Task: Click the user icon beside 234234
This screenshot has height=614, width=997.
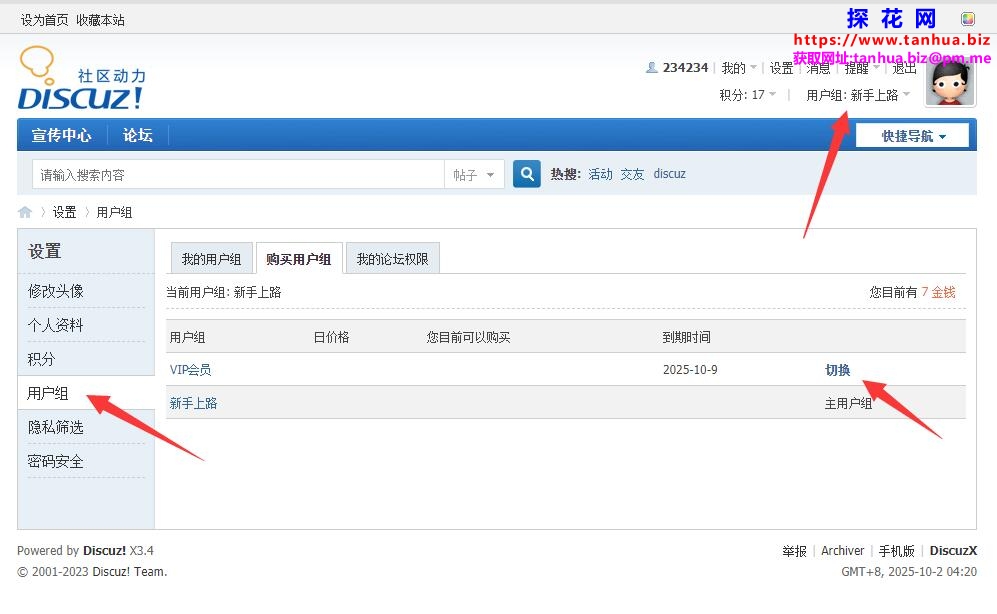Action: click(652, 68)
